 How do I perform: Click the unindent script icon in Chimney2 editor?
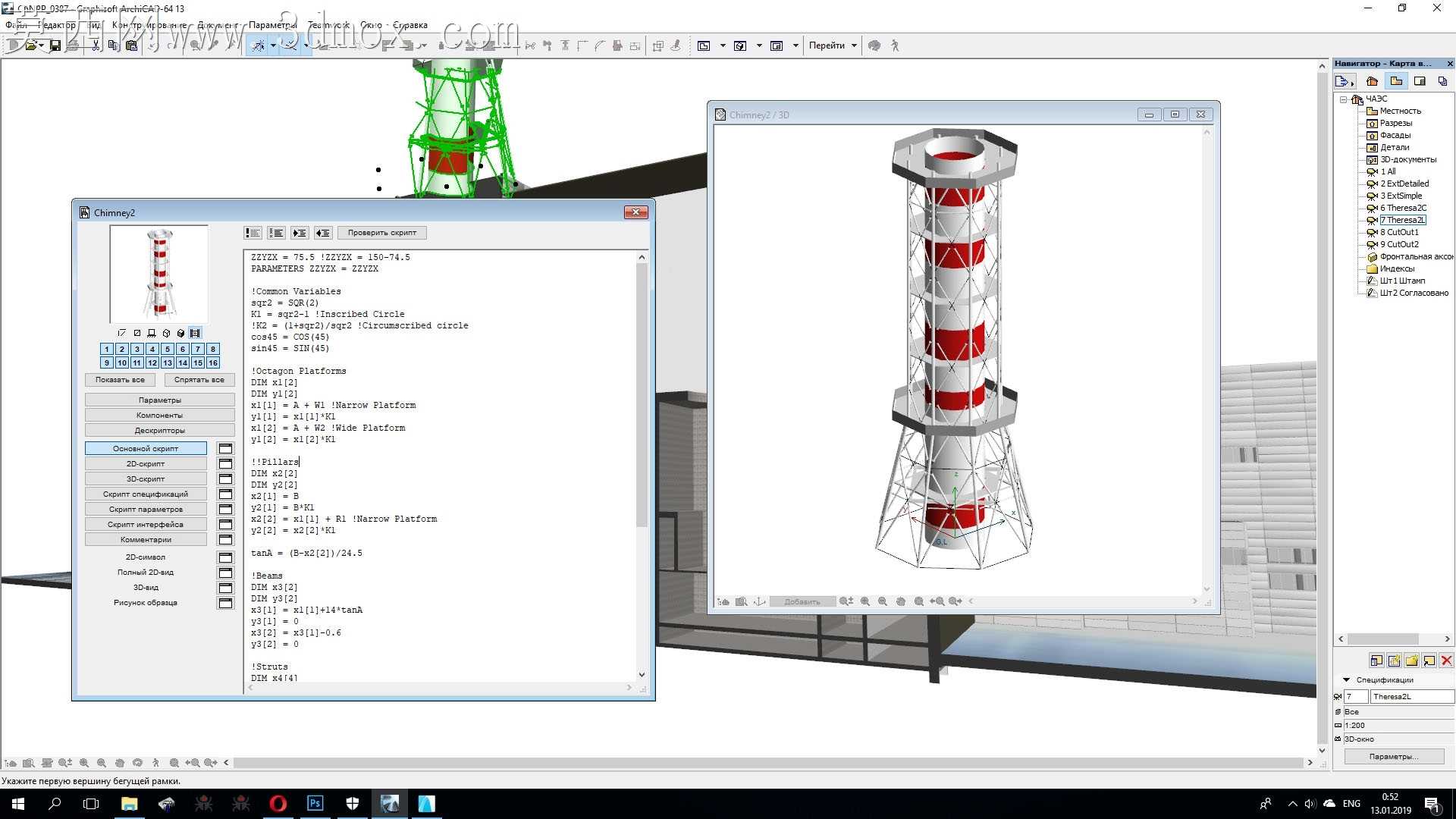click(323, 233)
